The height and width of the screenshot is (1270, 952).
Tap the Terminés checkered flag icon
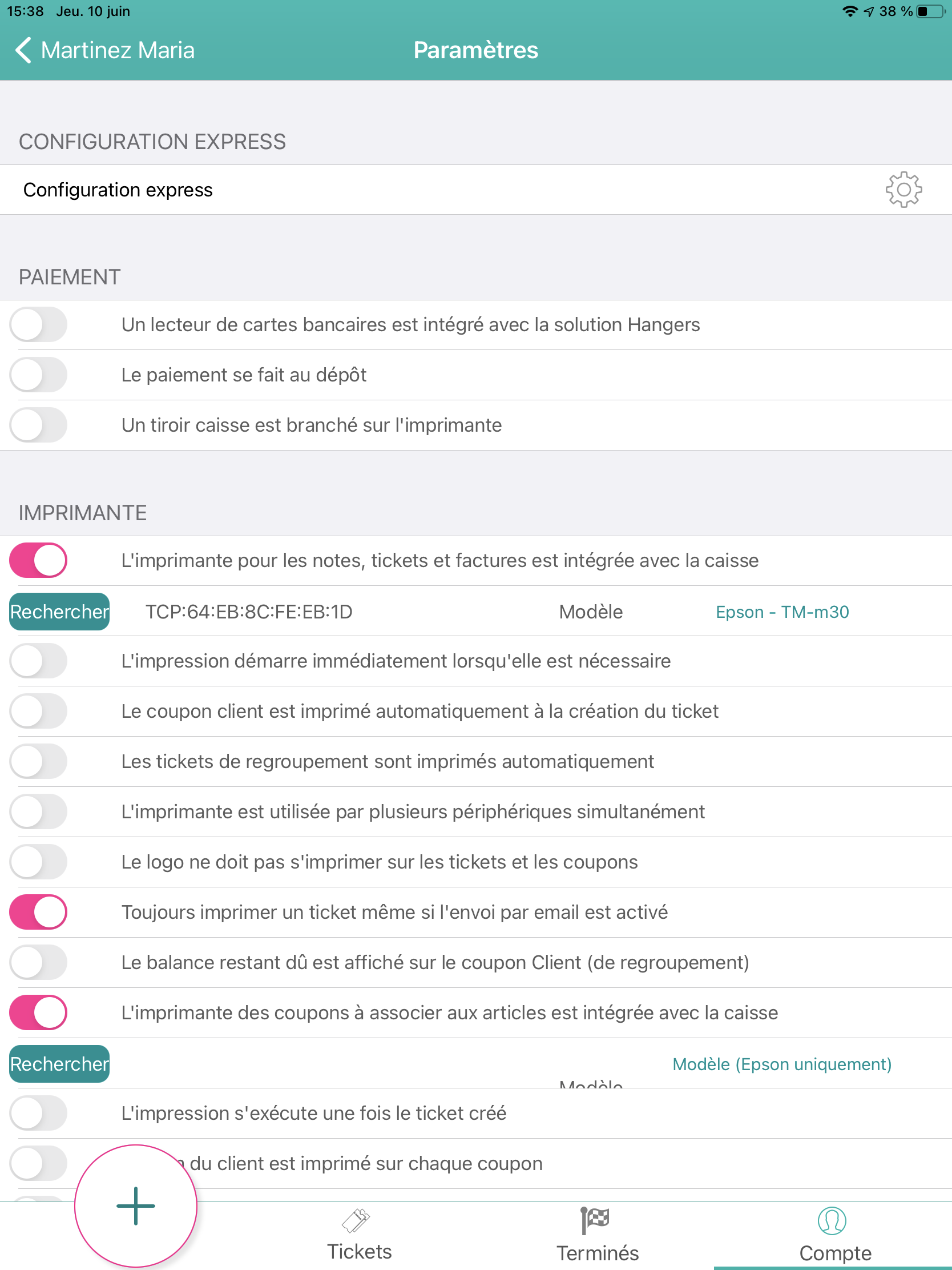[x=595, y=1220]
